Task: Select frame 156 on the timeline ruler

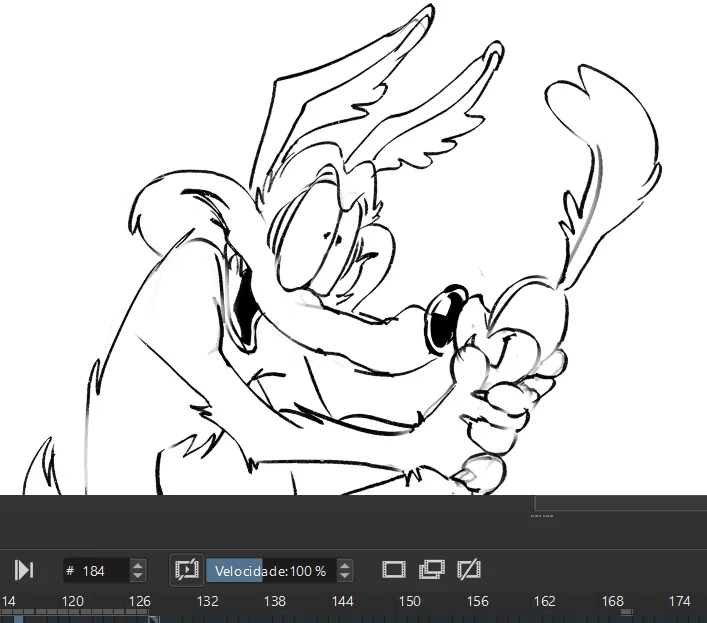Action: click(x=477, y=601)
